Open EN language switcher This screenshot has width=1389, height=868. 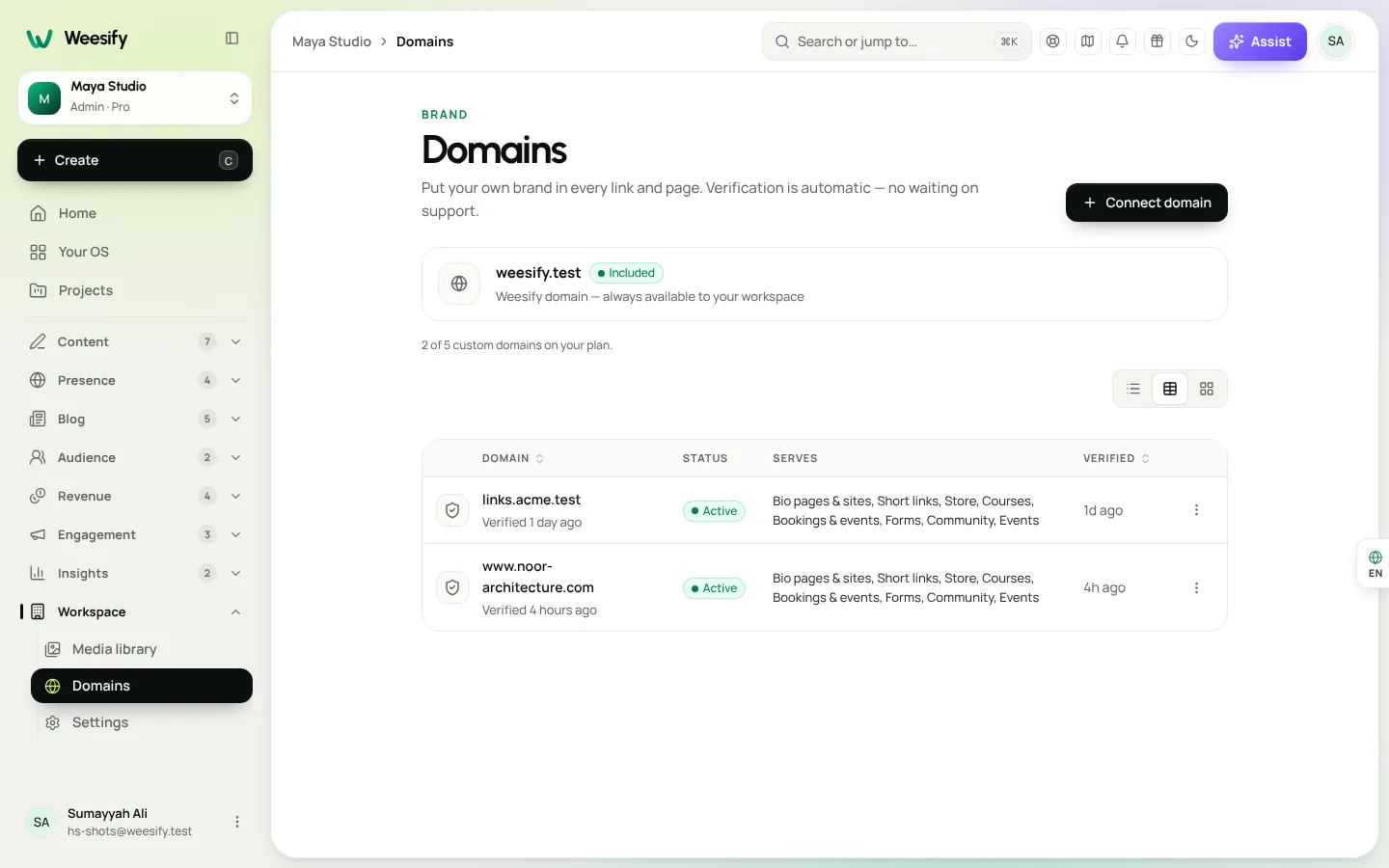click(1375, 563)
